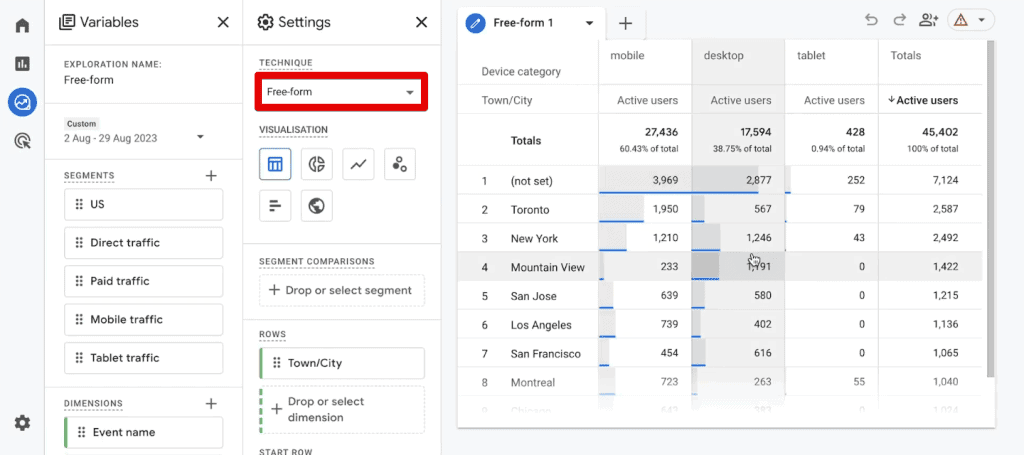
Task: Click the Montreal row label
Action: pyautogui.click(x=533, y=382)
